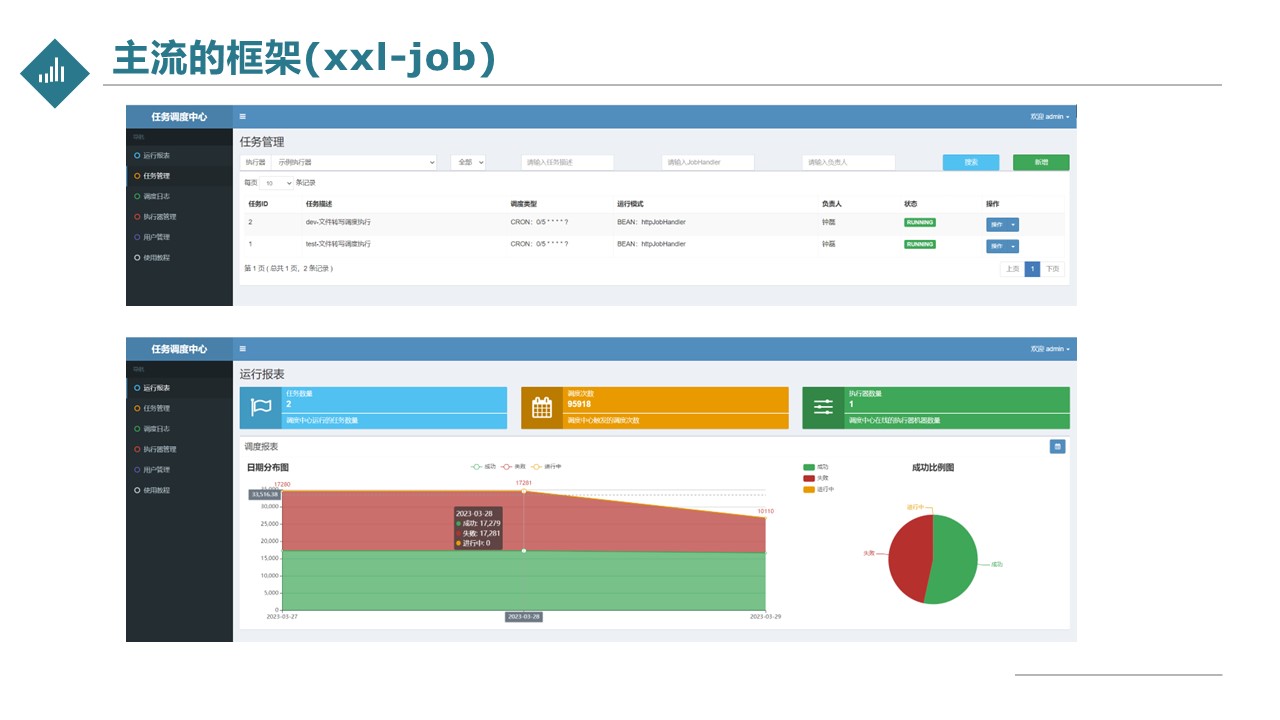The width and height of the screenshot is (1280, 720).
Task: Toggle the 失败 series in line chart legend
Action: pyautogui.click(x=514, y=467)
